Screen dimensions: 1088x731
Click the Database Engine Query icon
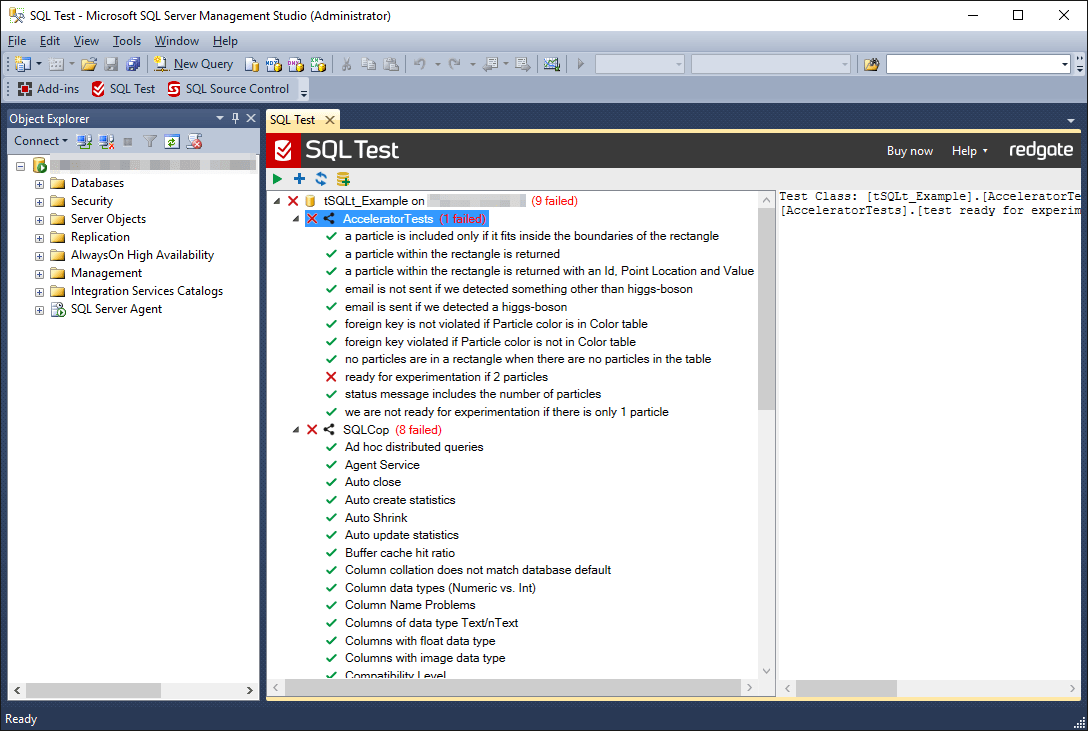[x=252, y=64]
